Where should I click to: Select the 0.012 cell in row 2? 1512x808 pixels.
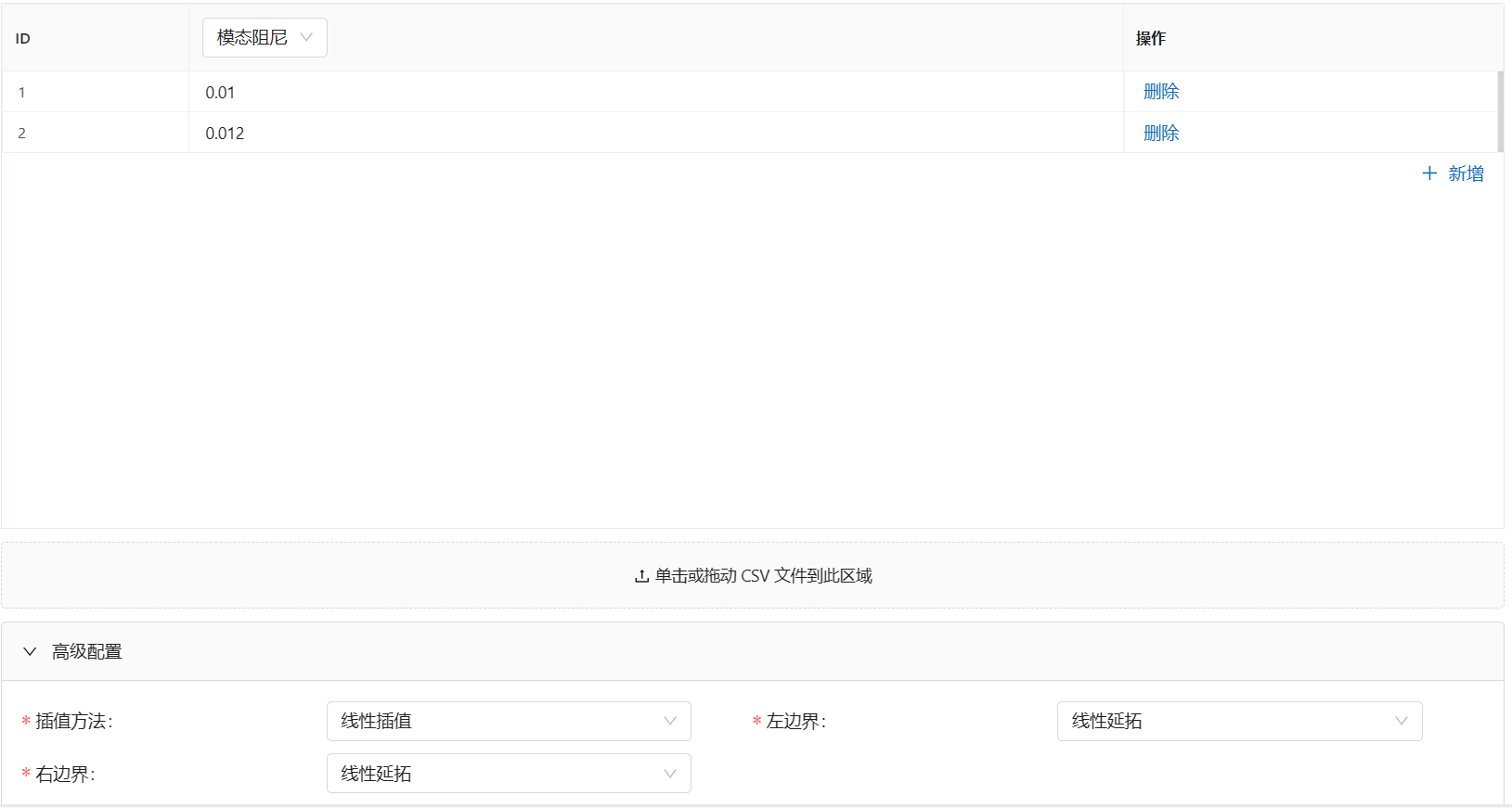click(656, 133)
